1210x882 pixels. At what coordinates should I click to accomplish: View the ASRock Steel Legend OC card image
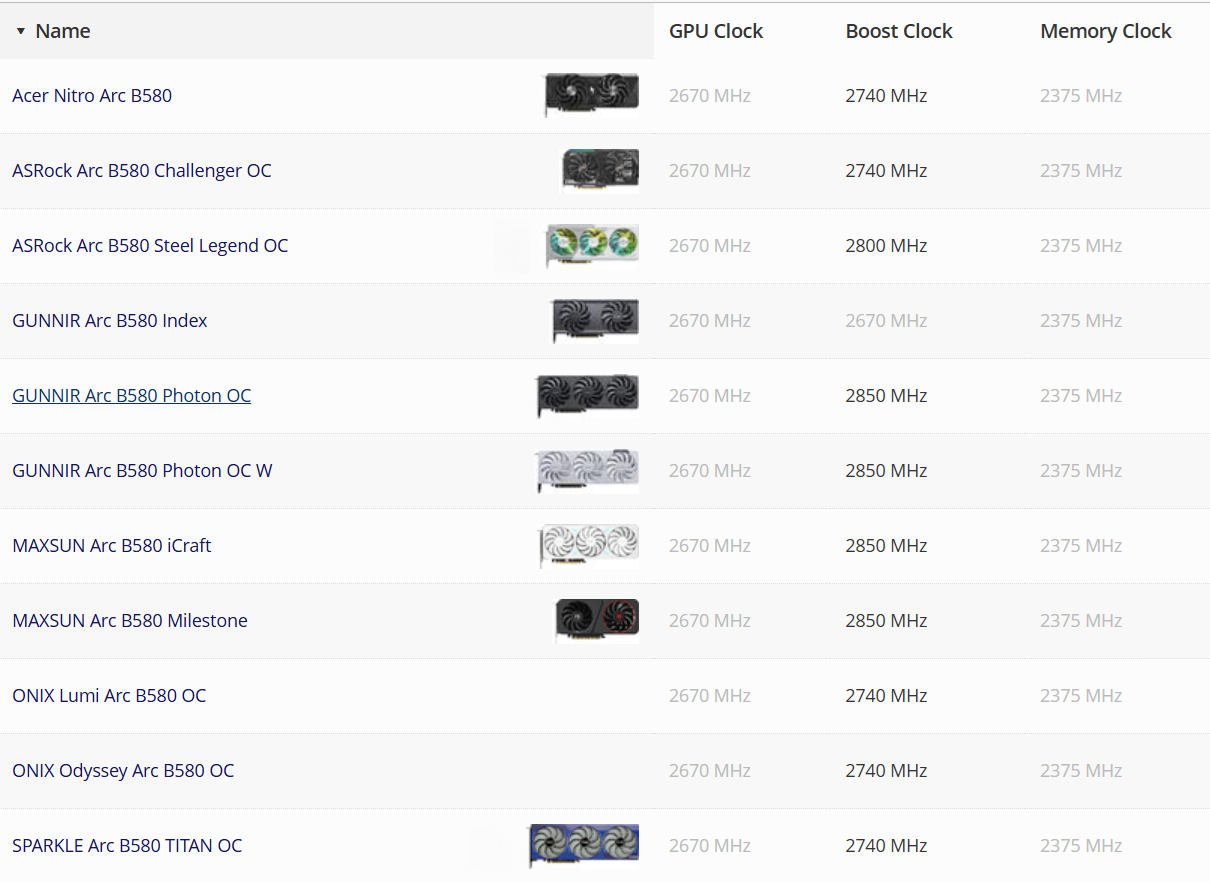click(592, 246)
